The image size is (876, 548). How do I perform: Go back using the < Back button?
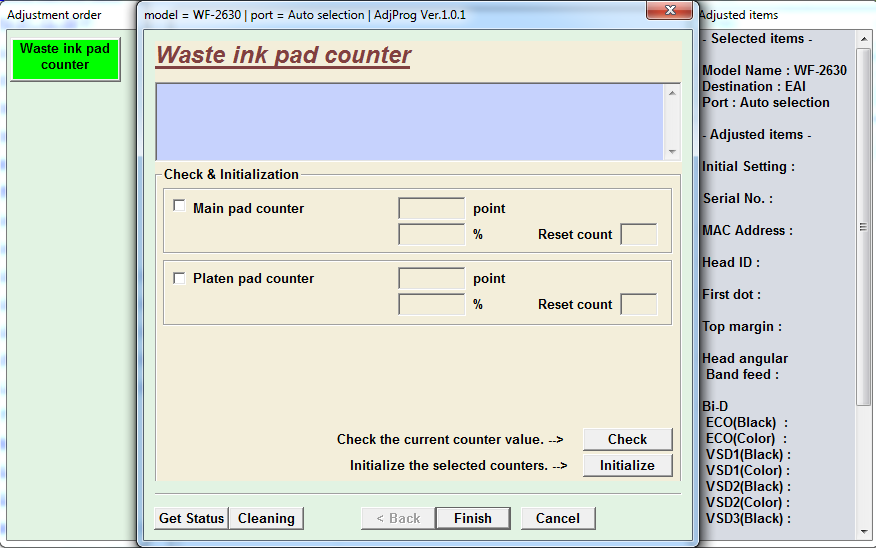coord(398,518)
